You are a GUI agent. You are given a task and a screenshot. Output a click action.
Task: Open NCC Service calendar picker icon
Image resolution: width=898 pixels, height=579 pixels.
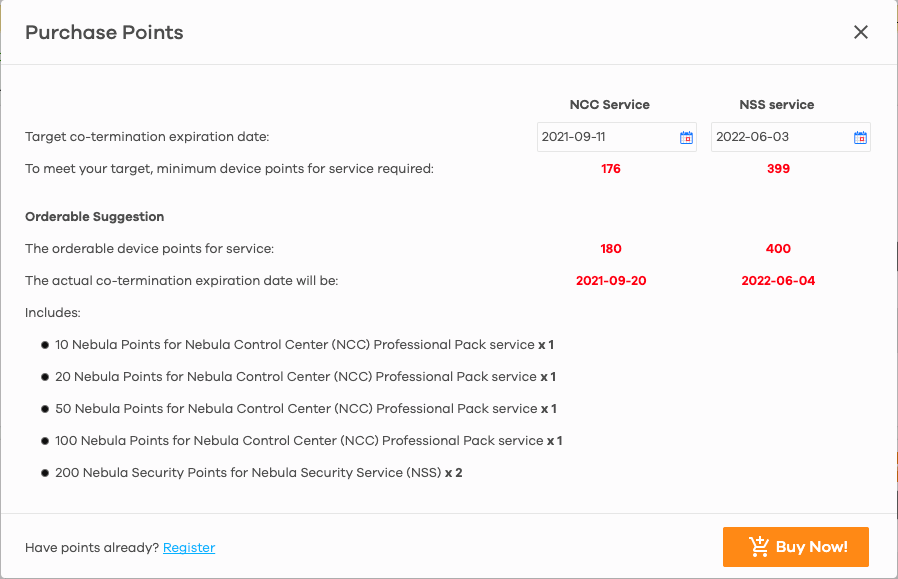[x=686, y=137]
